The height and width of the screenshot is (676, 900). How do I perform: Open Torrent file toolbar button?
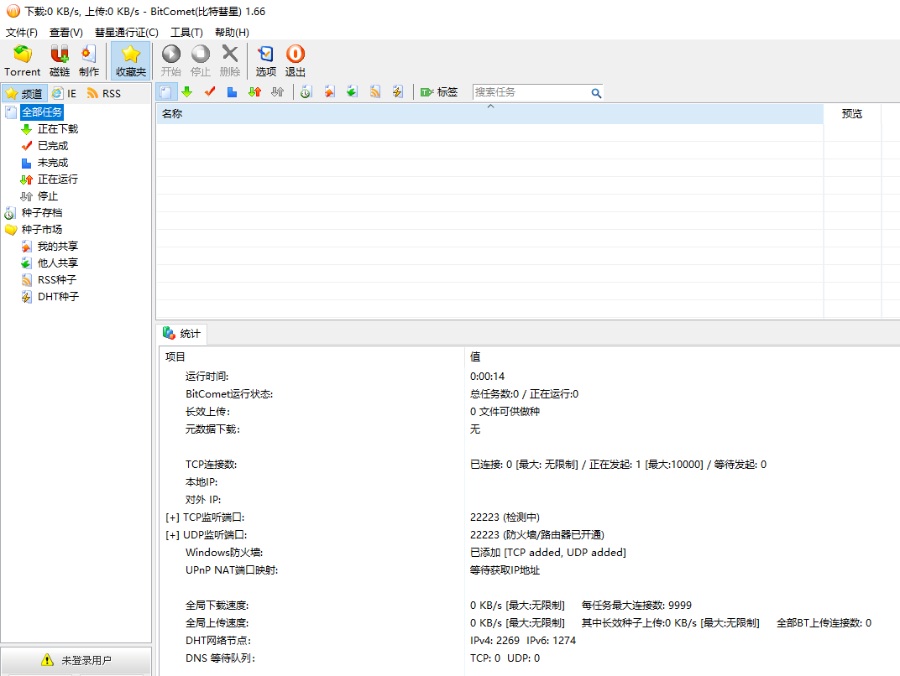pos(22,60)
